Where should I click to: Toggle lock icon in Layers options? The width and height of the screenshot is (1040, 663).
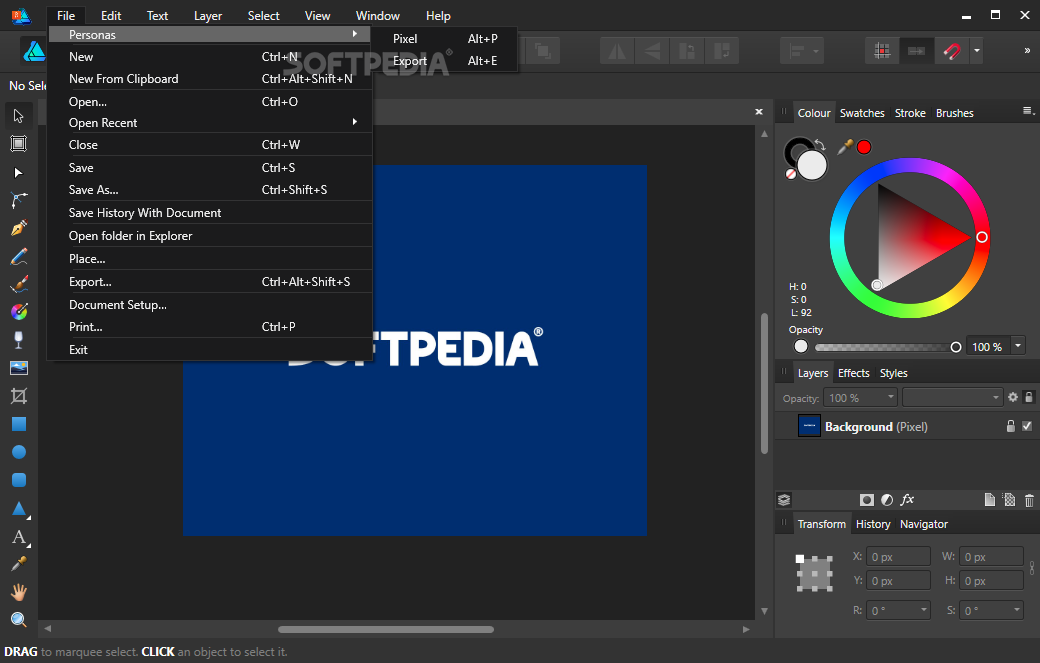point(1029,397)
